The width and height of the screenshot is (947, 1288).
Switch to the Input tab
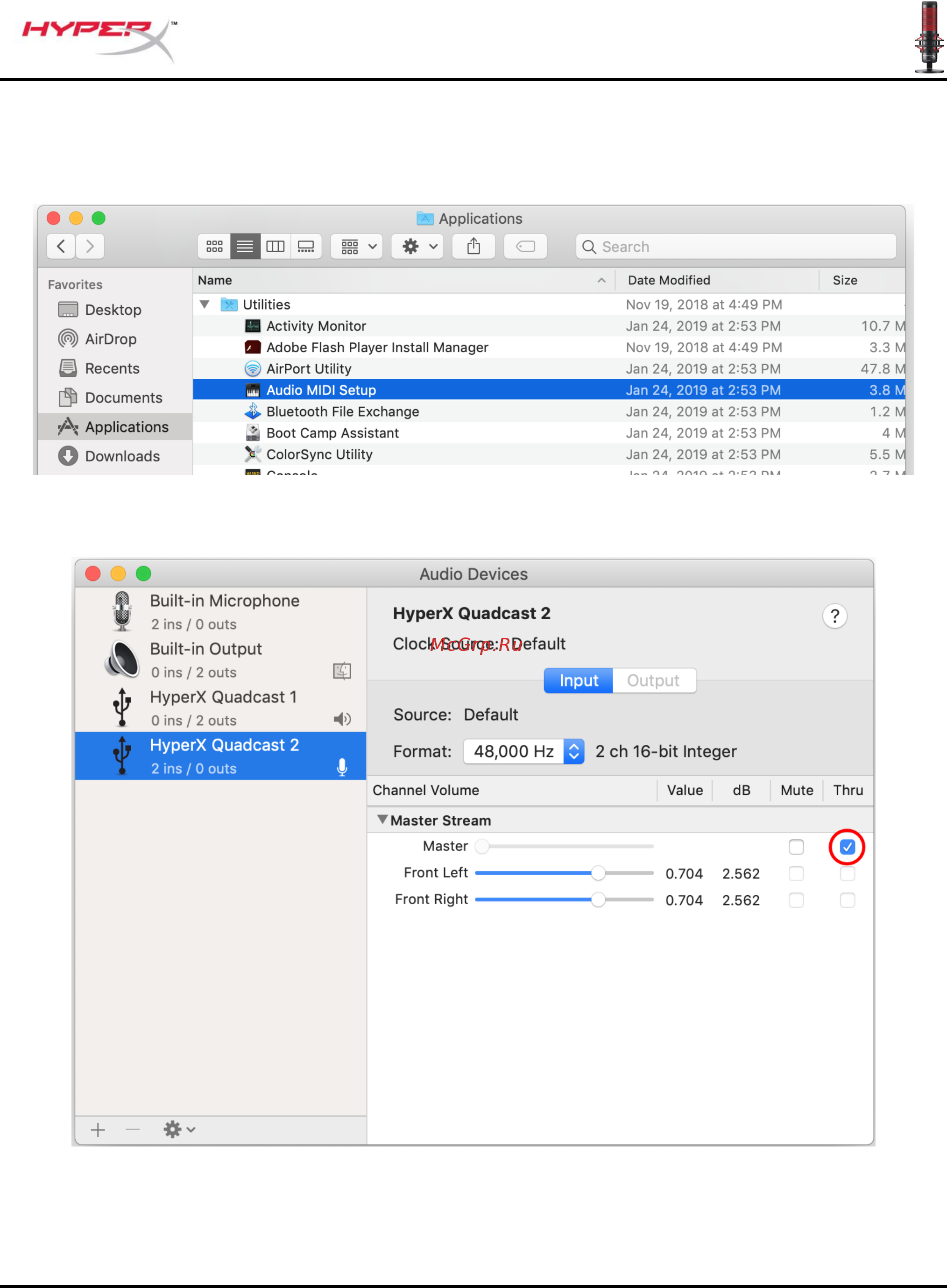pos(579,680)
